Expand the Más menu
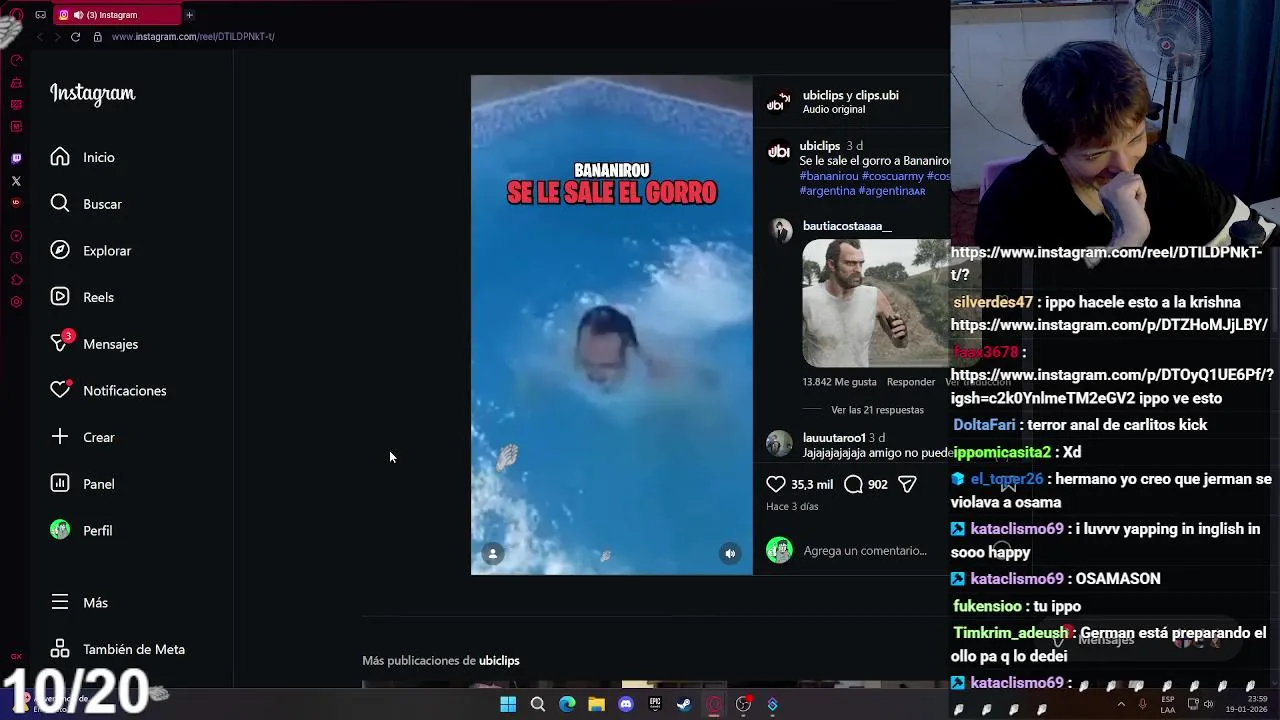 (x=79, y=602)
